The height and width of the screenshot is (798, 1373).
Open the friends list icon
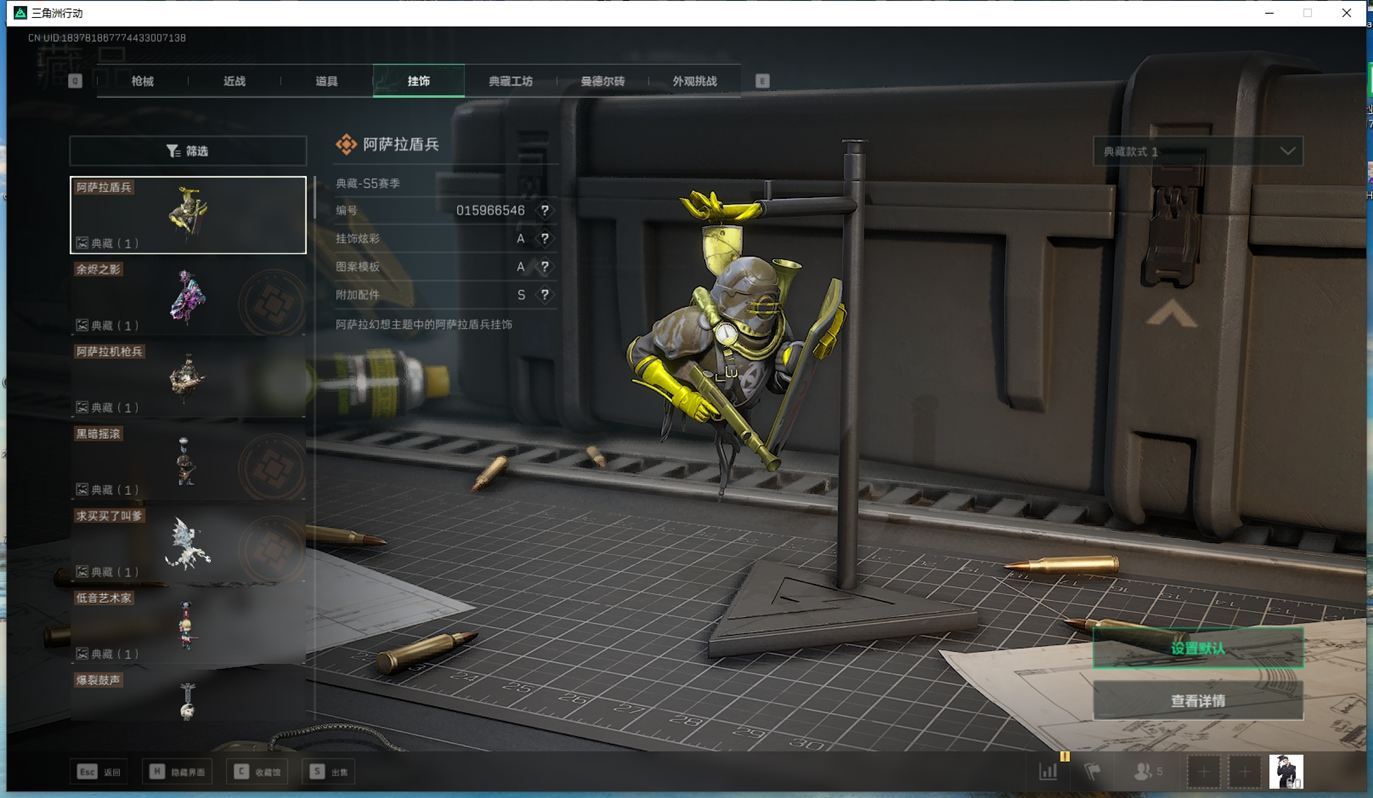pyautogui.click(x=1147, y=771)
